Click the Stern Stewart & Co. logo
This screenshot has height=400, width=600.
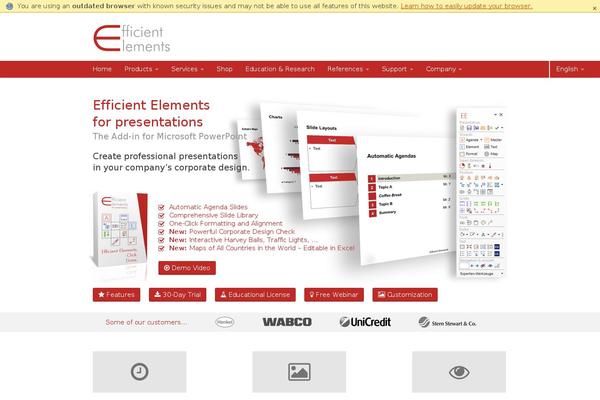(447, 322)
